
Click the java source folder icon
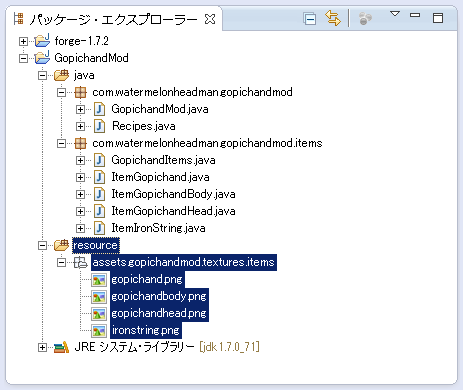[x=61, y=75]
